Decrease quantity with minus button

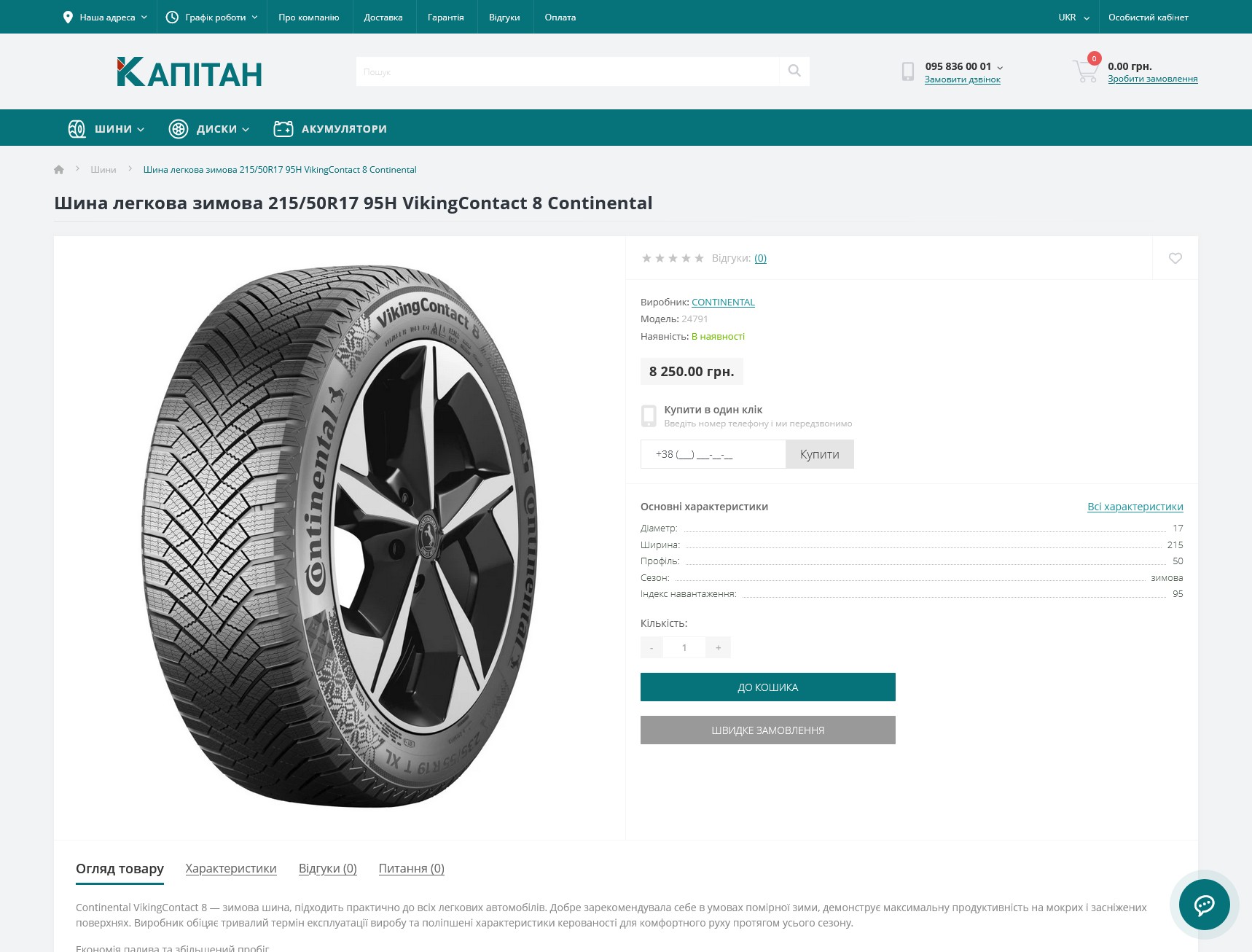click(x=652, y=647)
